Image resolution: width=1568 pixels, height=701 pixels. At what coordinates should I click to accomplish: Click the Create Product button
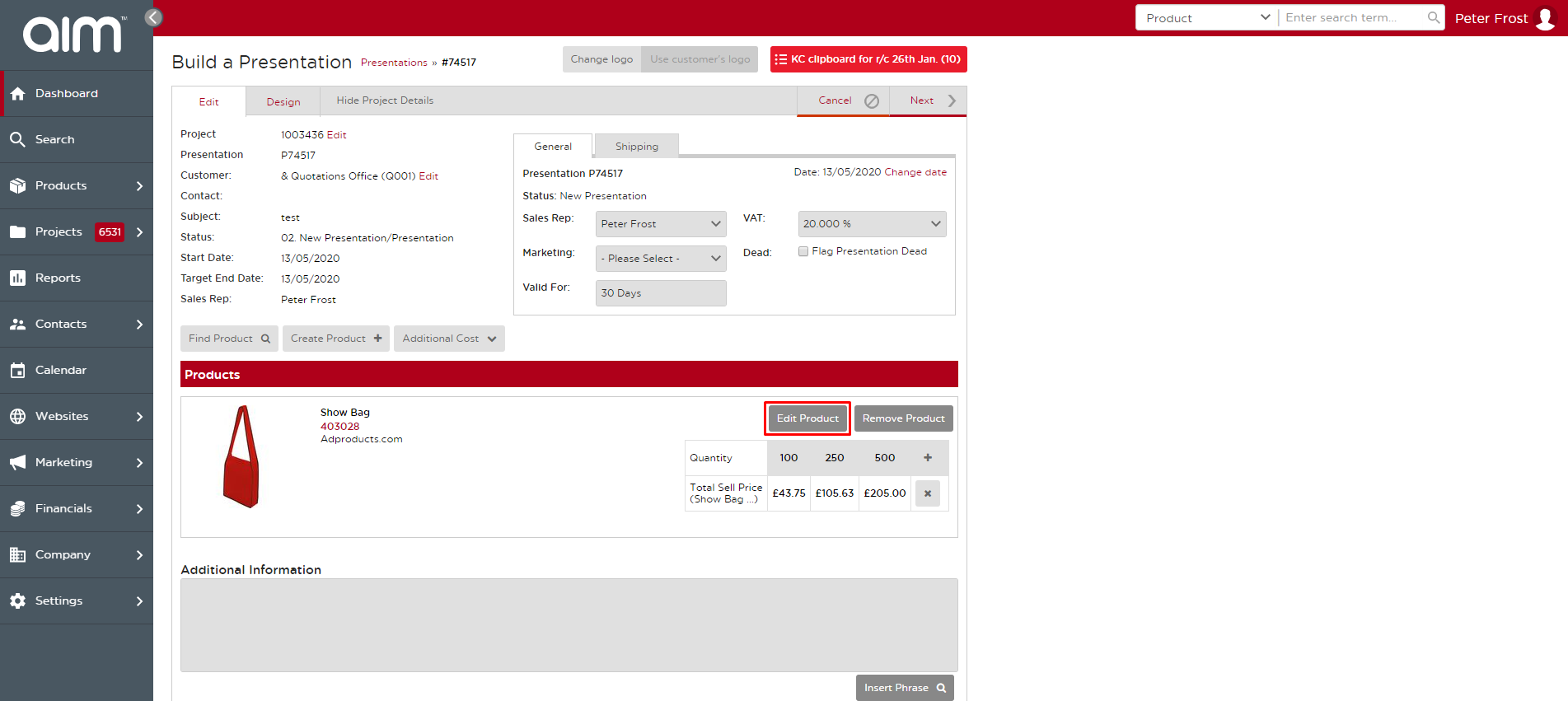pos(336,339)
